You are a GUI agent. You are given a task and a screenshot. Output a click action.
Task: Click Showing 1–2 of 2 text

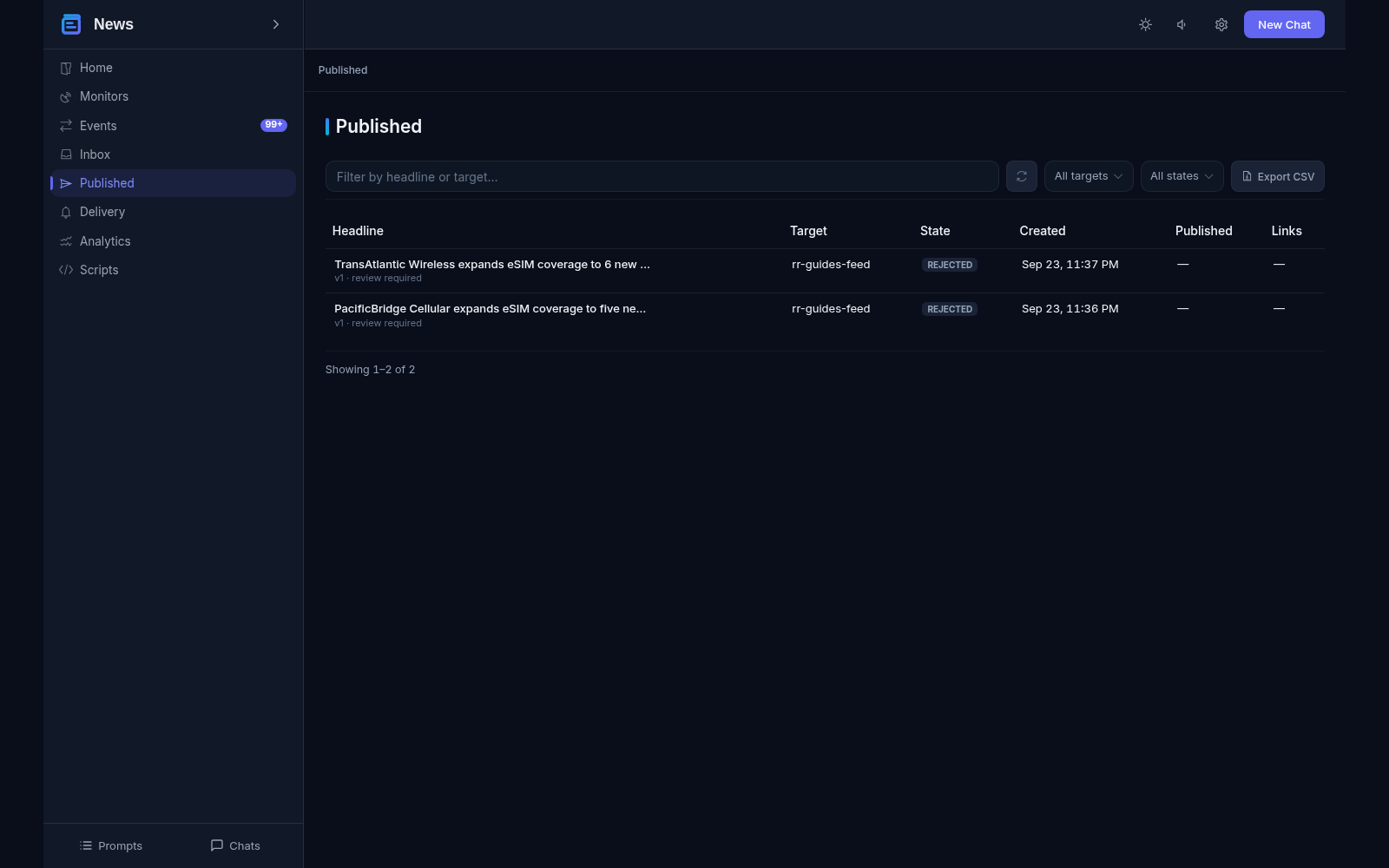[x=370, y=370]
